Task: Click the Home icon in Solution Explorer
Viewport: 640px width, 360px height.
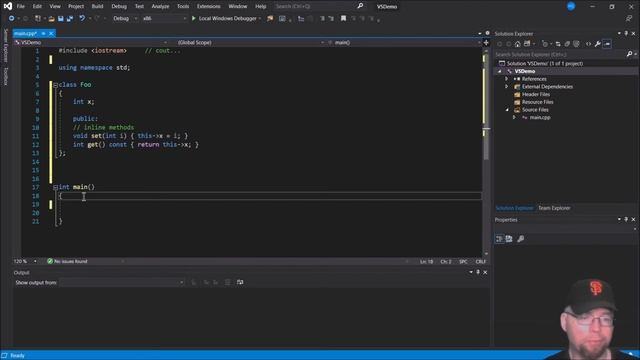Action: point(518,44)
